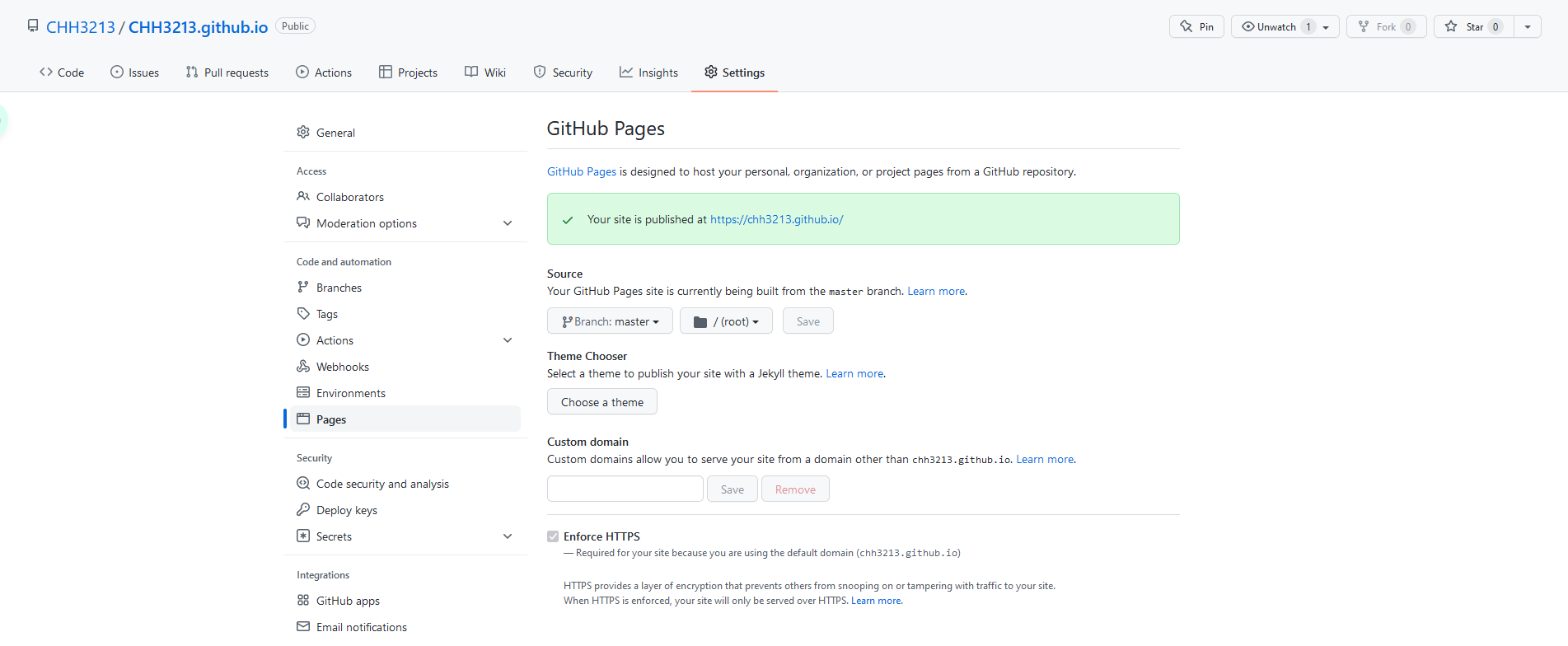The image size is (1568, 646).
Task: Click the Projects table icon
Action: pyautogui.click(x=386, y=72)
